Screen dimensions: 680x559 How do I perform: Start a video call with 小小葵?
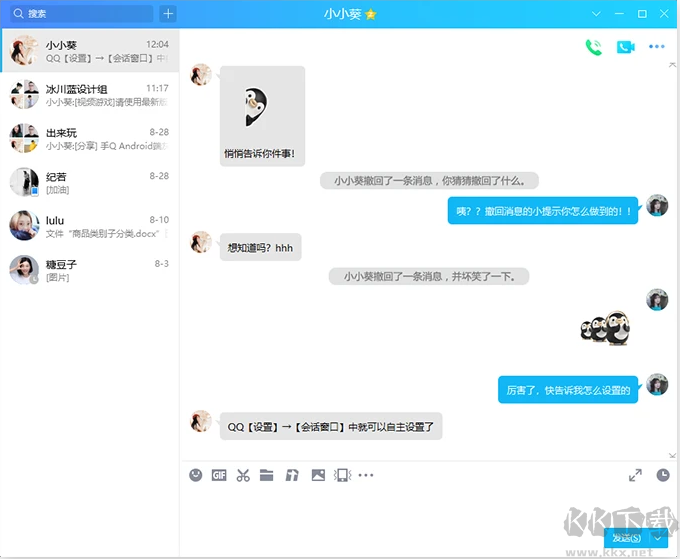point(625,47)
